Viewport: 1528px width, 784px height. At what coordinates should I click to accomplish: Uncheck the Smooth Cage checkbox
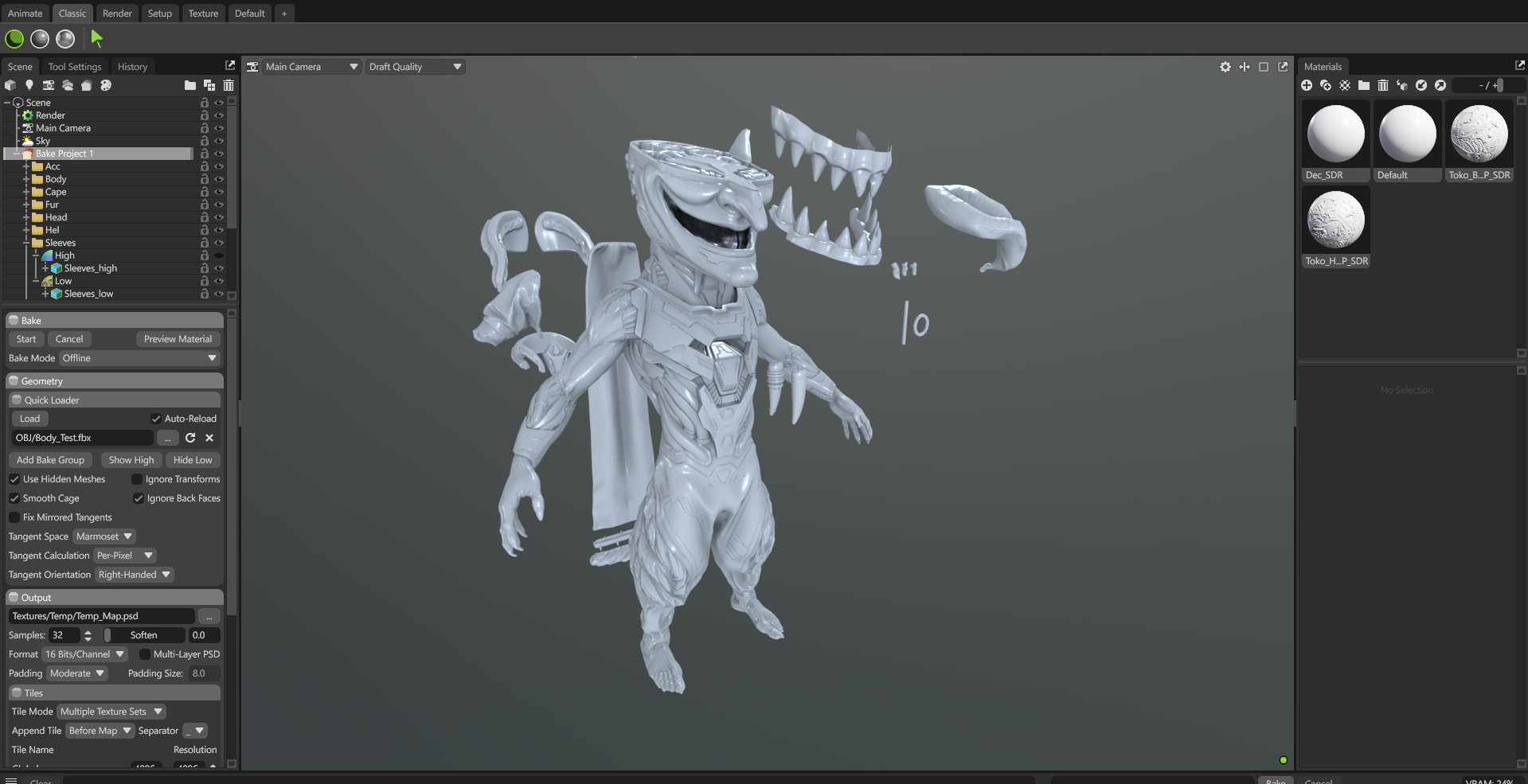coord(14,498)
